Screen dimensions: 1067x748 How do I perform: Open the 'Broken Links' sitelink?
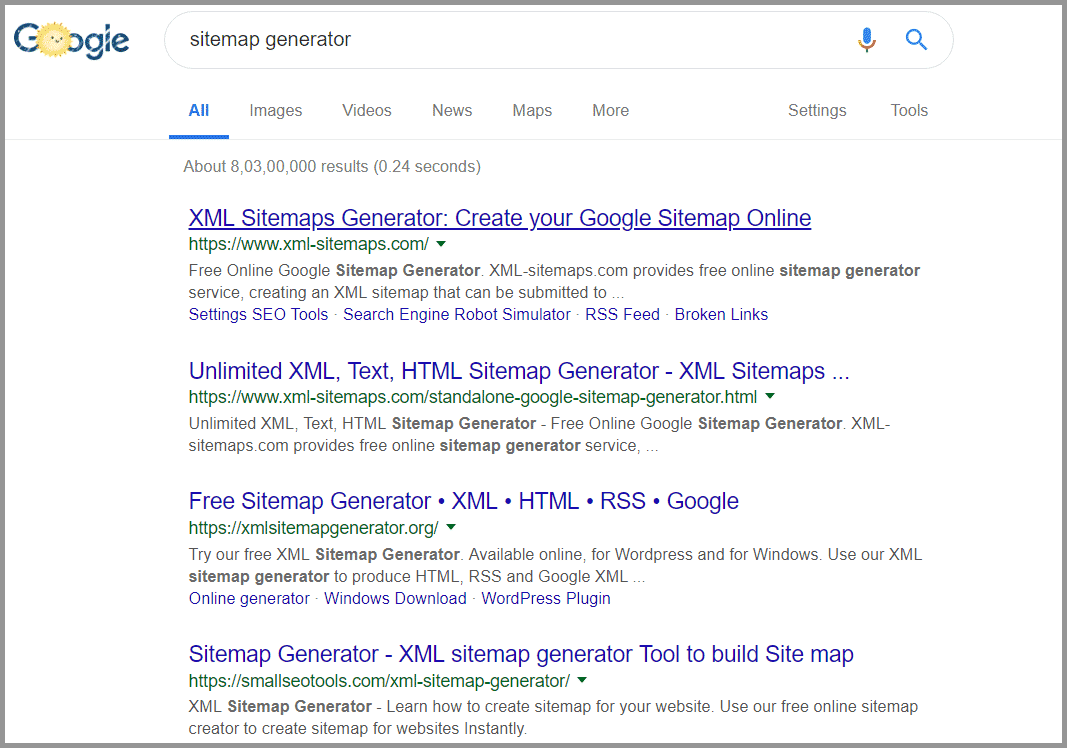(x=721, y=314)
